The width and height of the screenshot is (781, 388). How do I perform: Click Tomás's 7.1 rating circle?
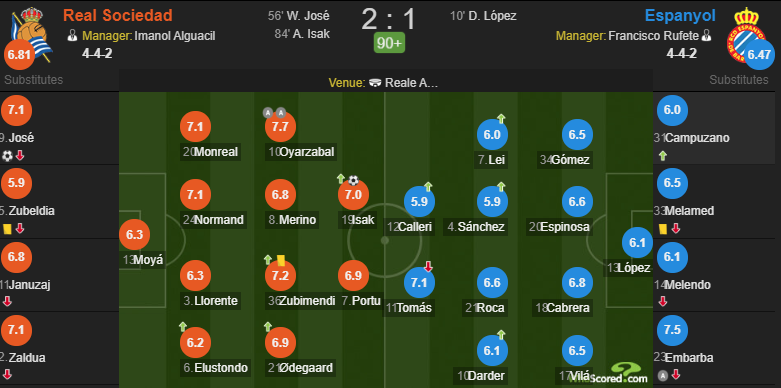click(x=419, y=283)
